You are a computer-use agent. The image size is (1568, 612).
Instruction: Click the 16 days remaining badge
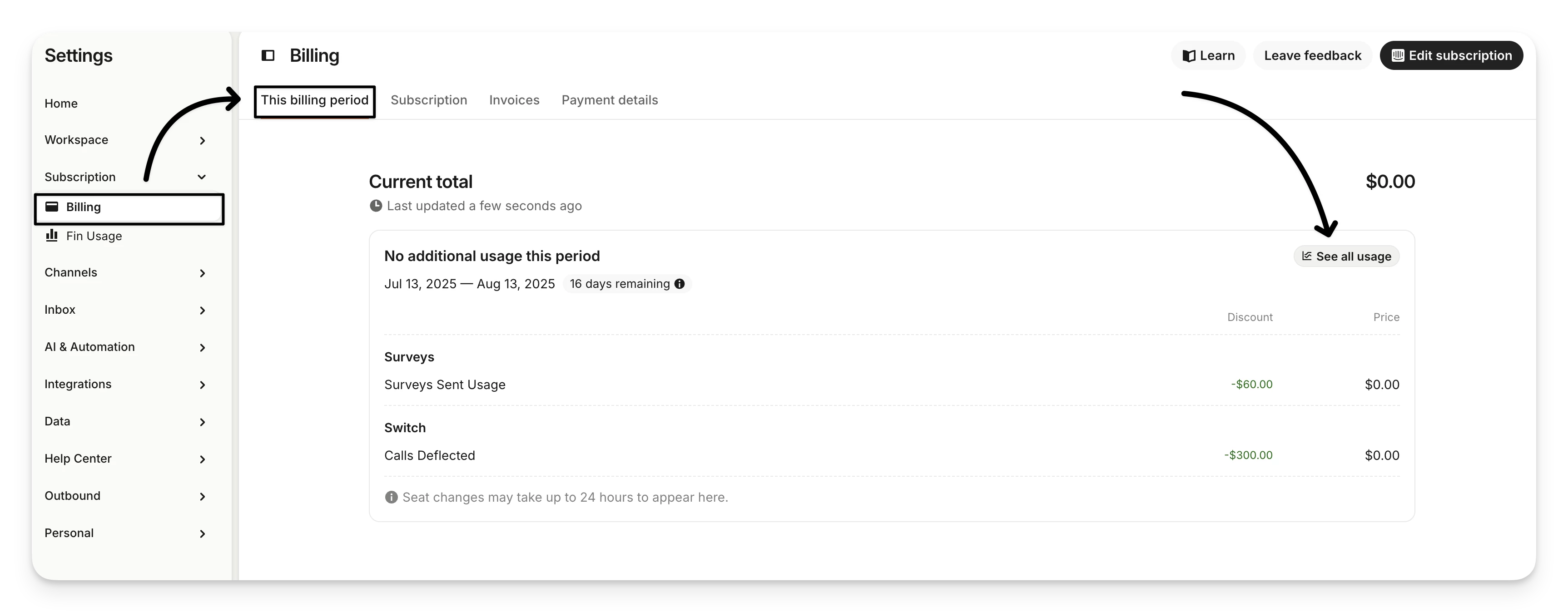click(x=626, y=283)
